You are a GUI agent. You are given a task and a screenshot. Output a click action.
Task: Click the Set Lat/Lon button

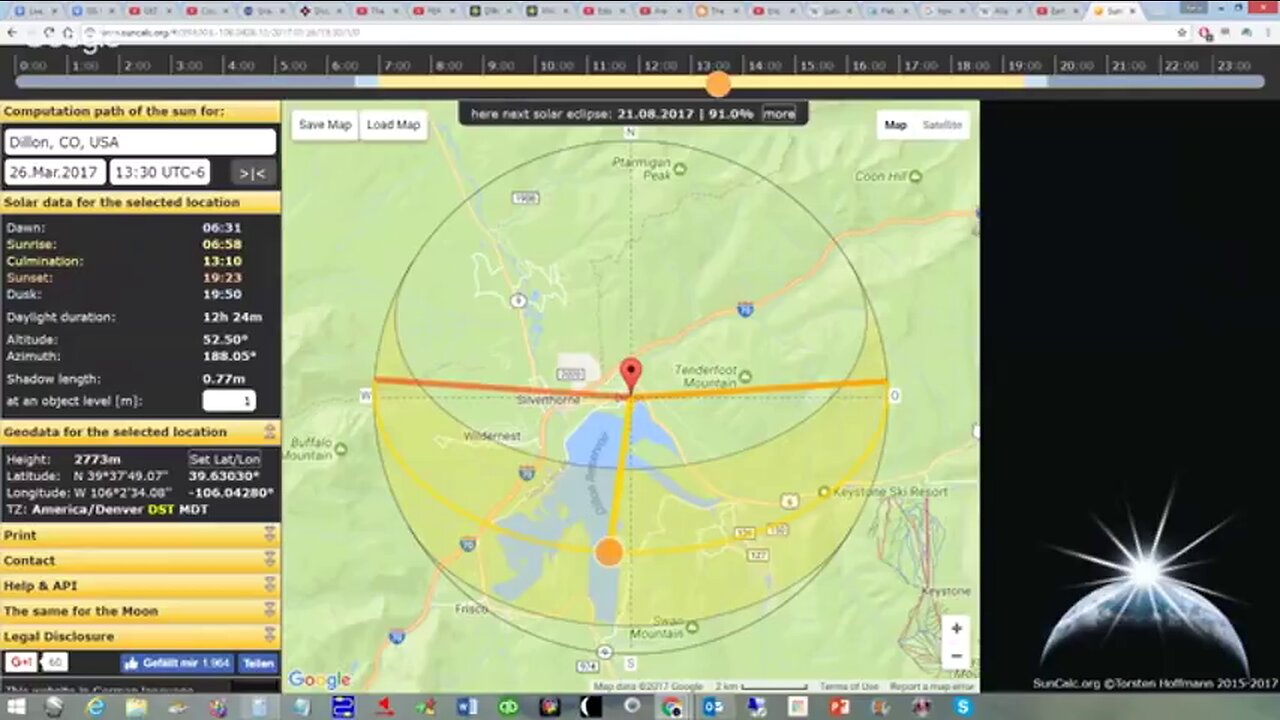coord(226,459)
